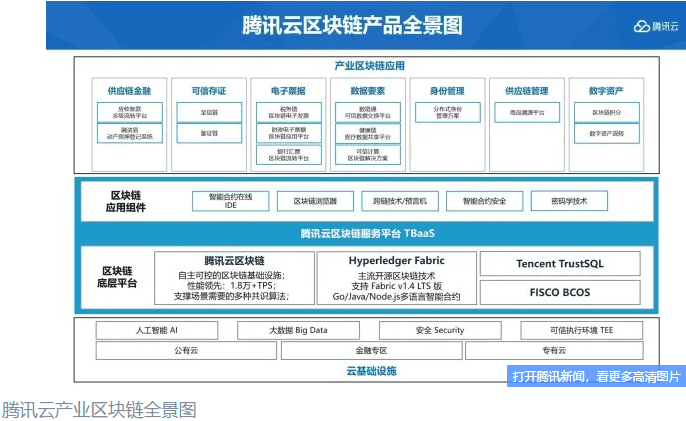Click the 分布式身份 管理方案 box
The image size is (686, 421).
pos(448,112)
